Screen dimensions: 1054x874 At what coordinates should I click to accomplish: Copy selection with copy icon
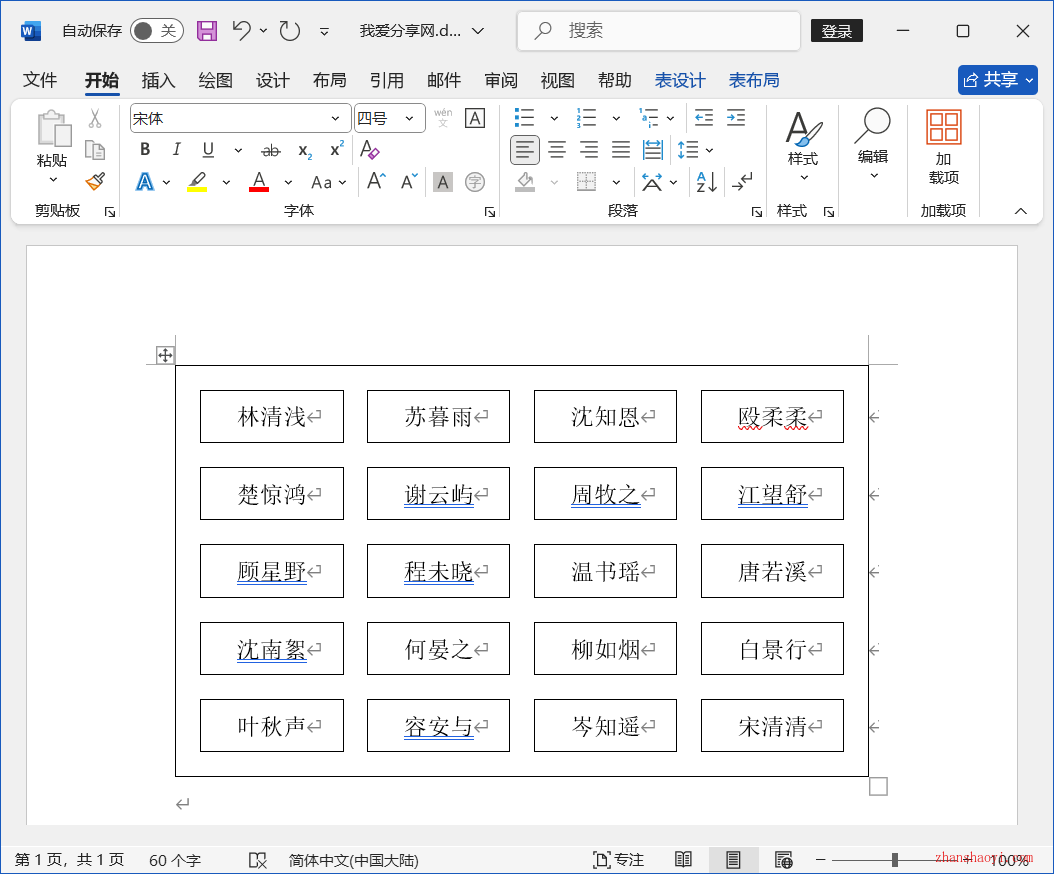tap(95, 150)
